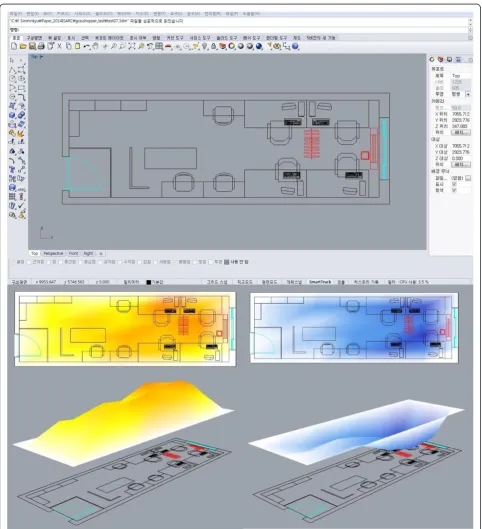Click the New file icon in toolbar
Viewport: 482px width, 529px height.
coord(14,46)
